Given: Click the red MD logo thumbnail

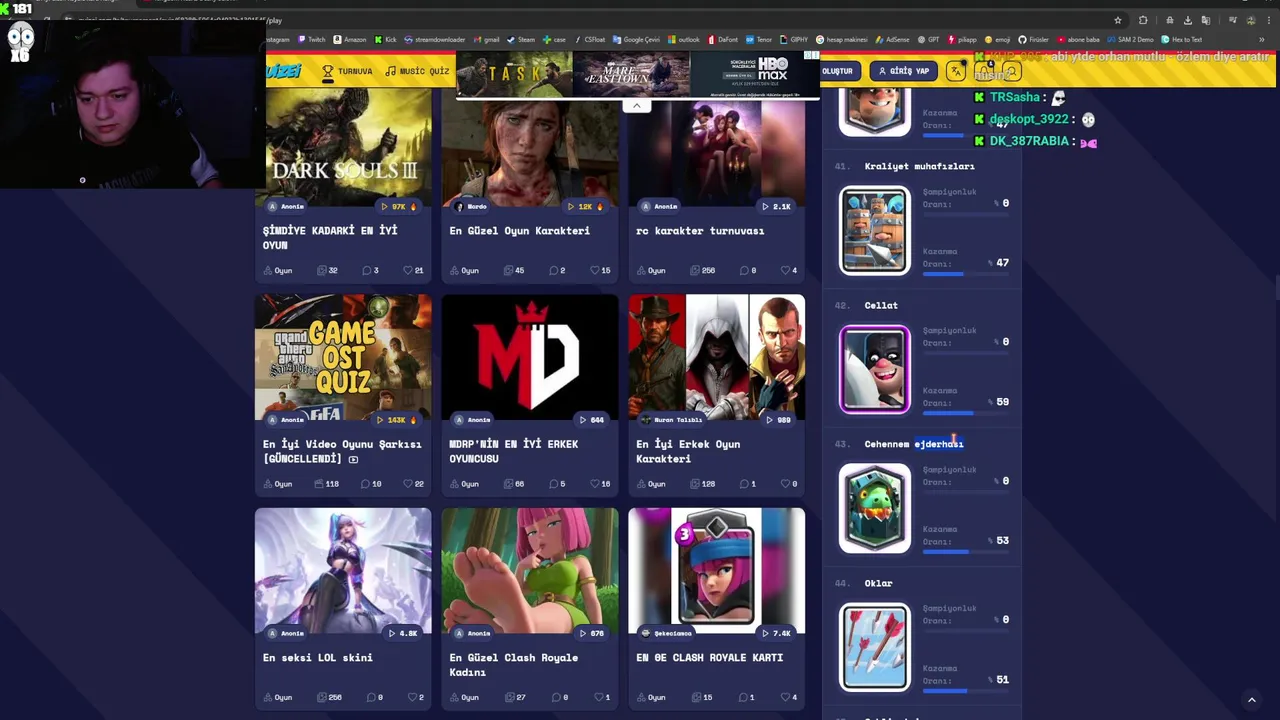Looking at the screenshot, I should (x=530, y=356).
